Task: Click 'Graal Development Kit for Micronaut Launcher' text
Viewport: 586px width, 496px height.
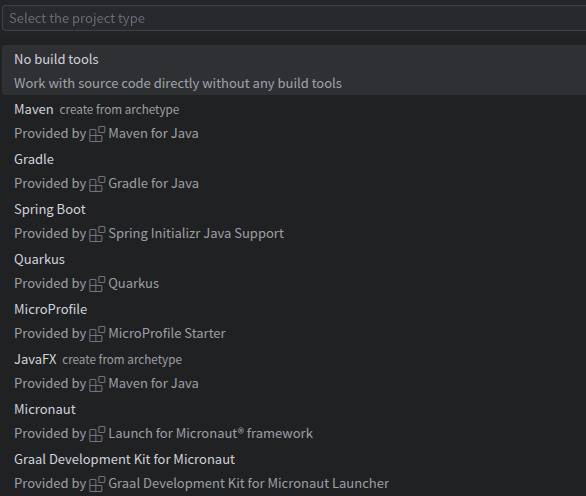Action: click(x=249, y=484)
